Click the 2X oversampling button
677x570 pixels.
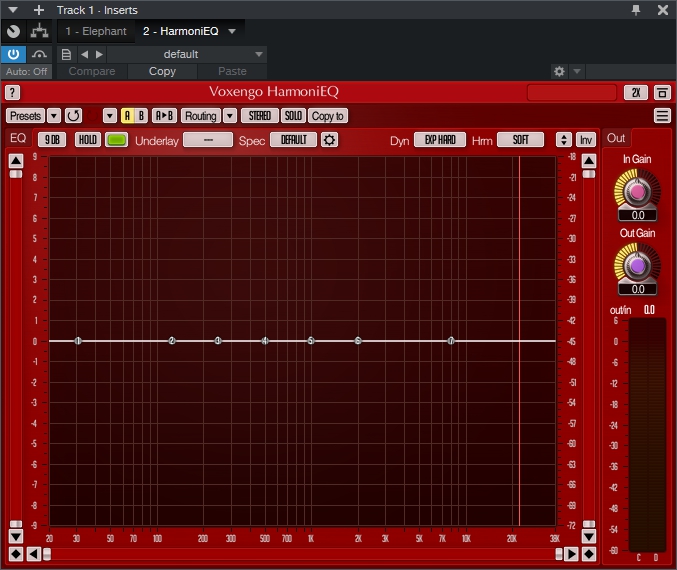coord(636,93)
